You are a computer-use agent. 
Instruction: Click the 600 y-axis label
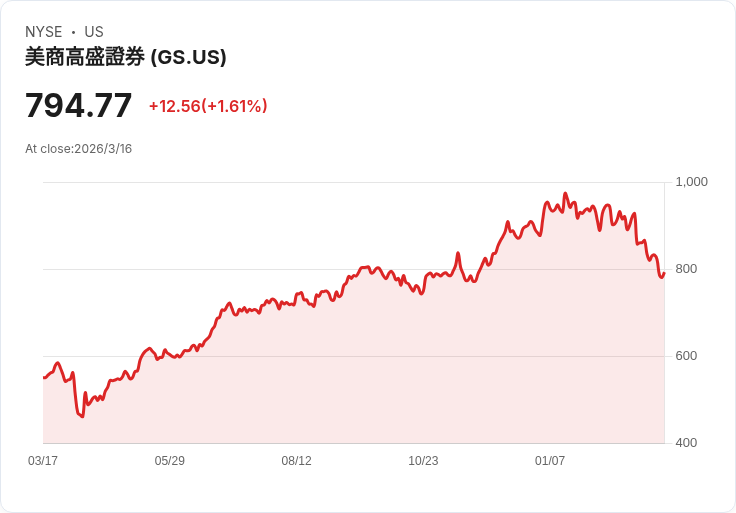[686, 356]
